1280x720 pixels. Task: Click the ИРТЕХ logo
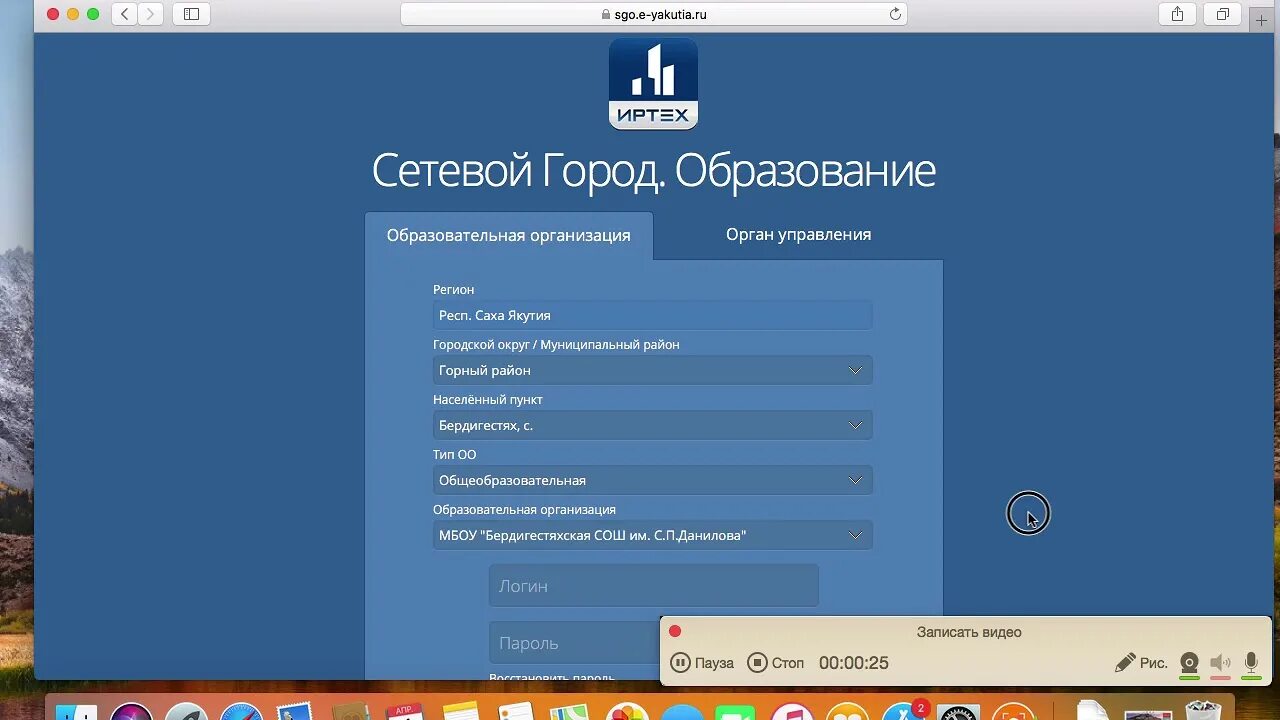[x=653, y=84]
